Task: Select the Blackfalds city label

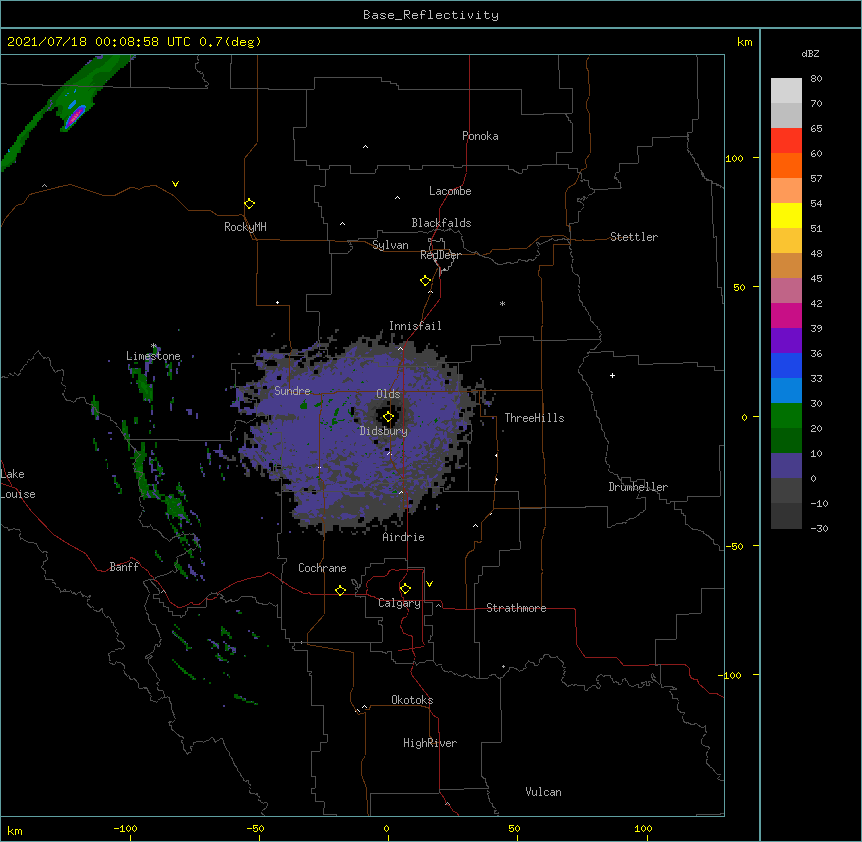Action: click(x=441, y=223)
